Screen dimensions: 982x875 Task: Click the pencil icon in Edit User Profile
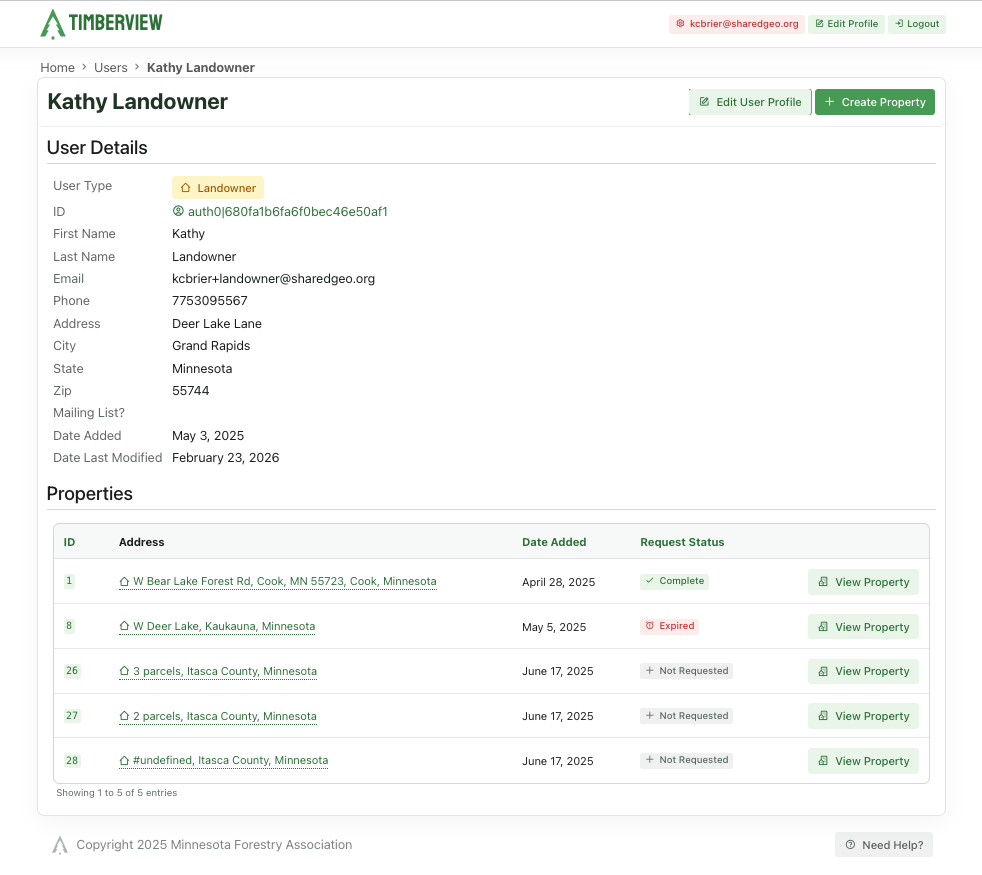click(x=704, y=101)
